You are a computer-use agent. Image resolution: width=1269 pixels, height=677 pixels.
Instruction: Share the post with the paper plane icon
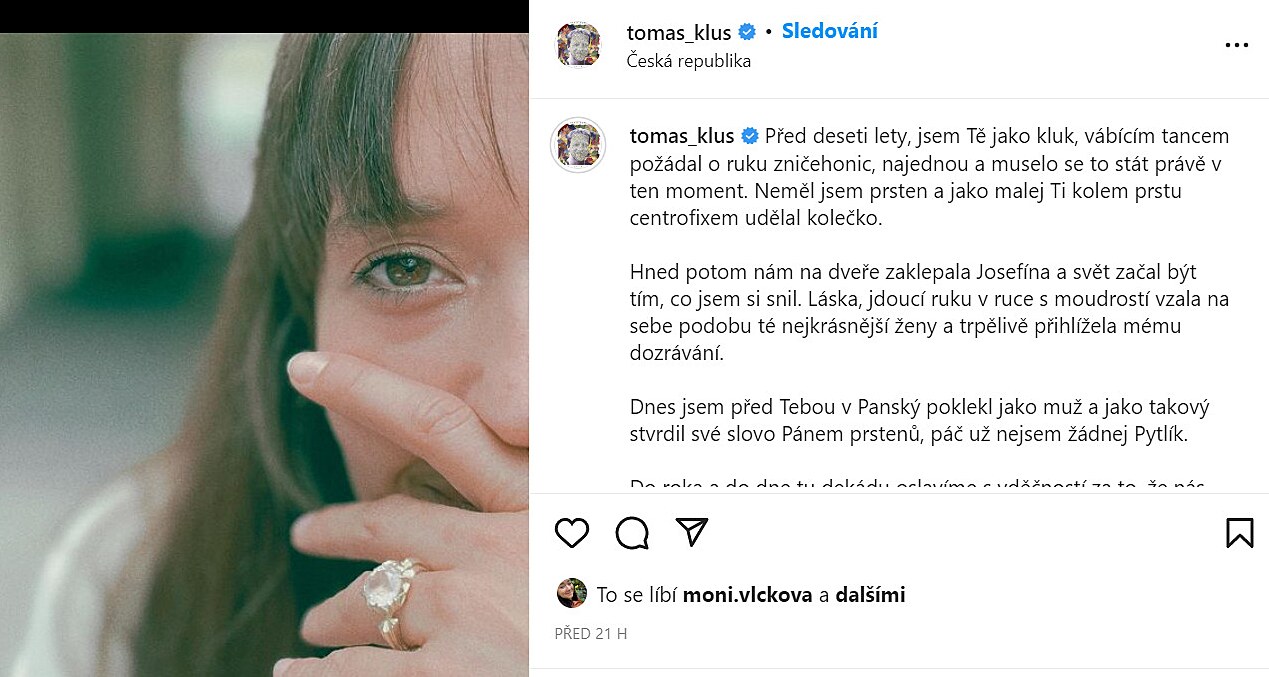tap(692, 532)
